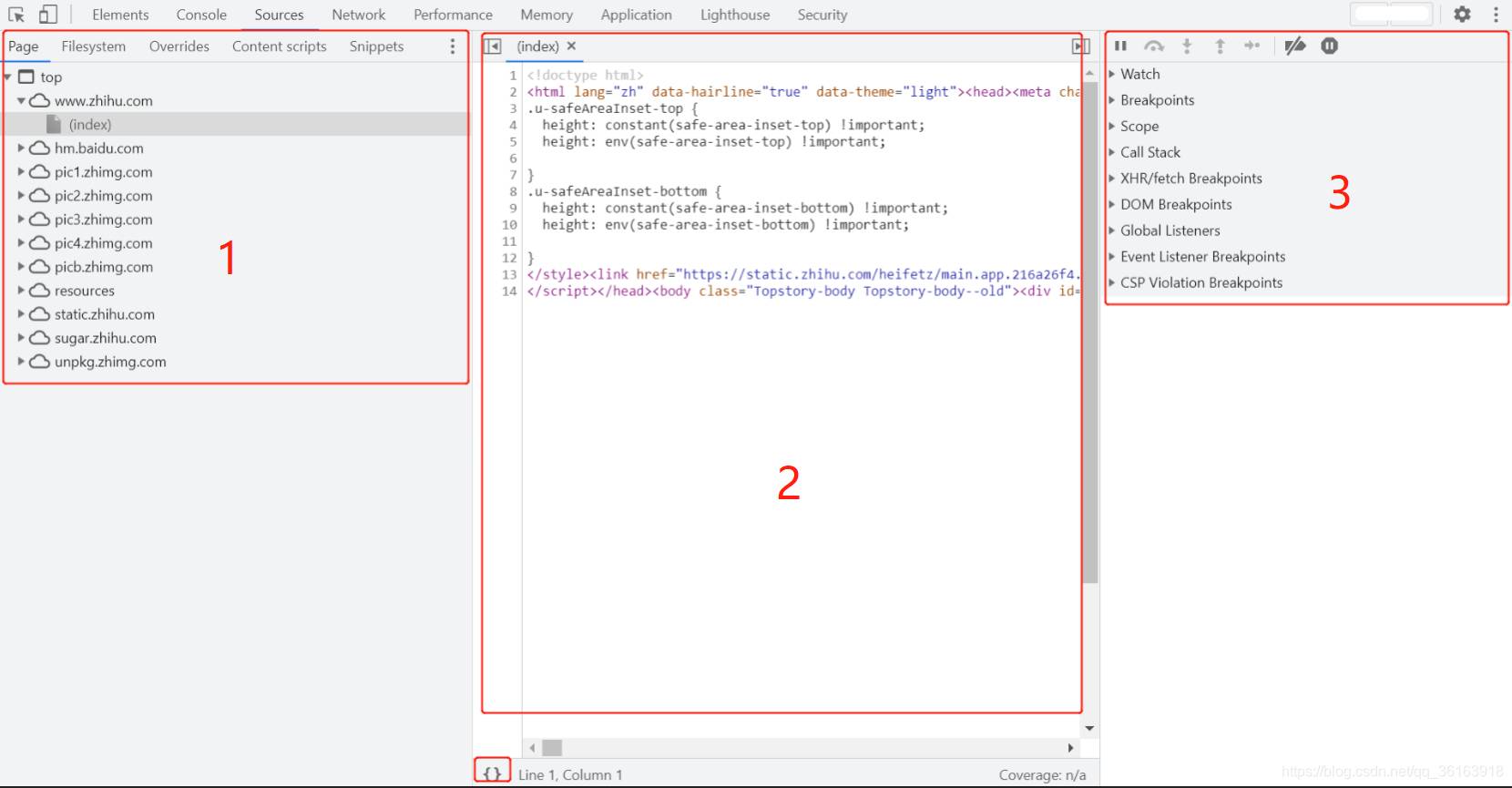
Task: Switch to Overrides navigator tab
Action: [x=179, y=46]
